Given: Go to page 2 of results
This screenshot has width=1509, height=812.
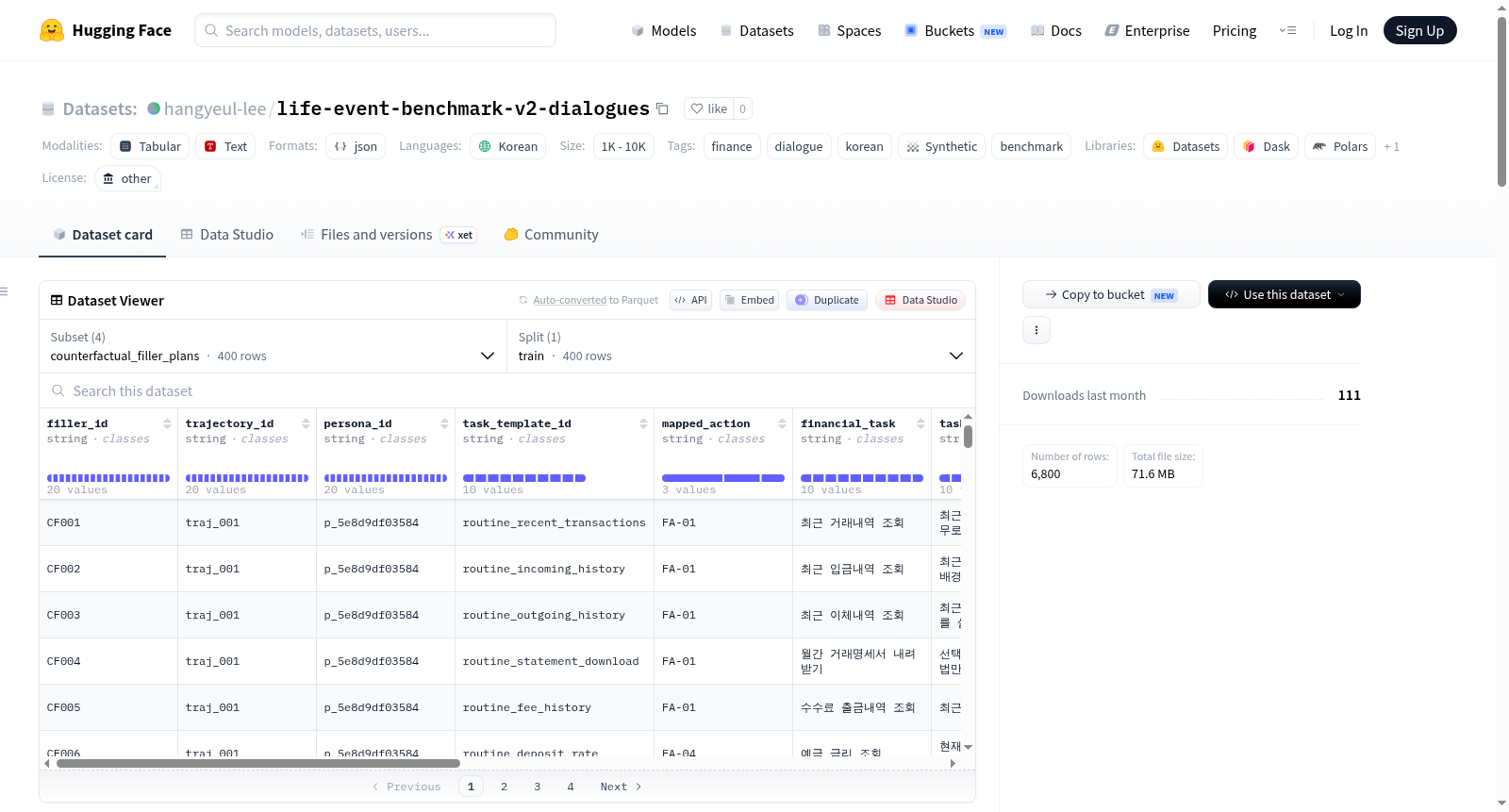Looking at the screenshot, I should (505, 787).
